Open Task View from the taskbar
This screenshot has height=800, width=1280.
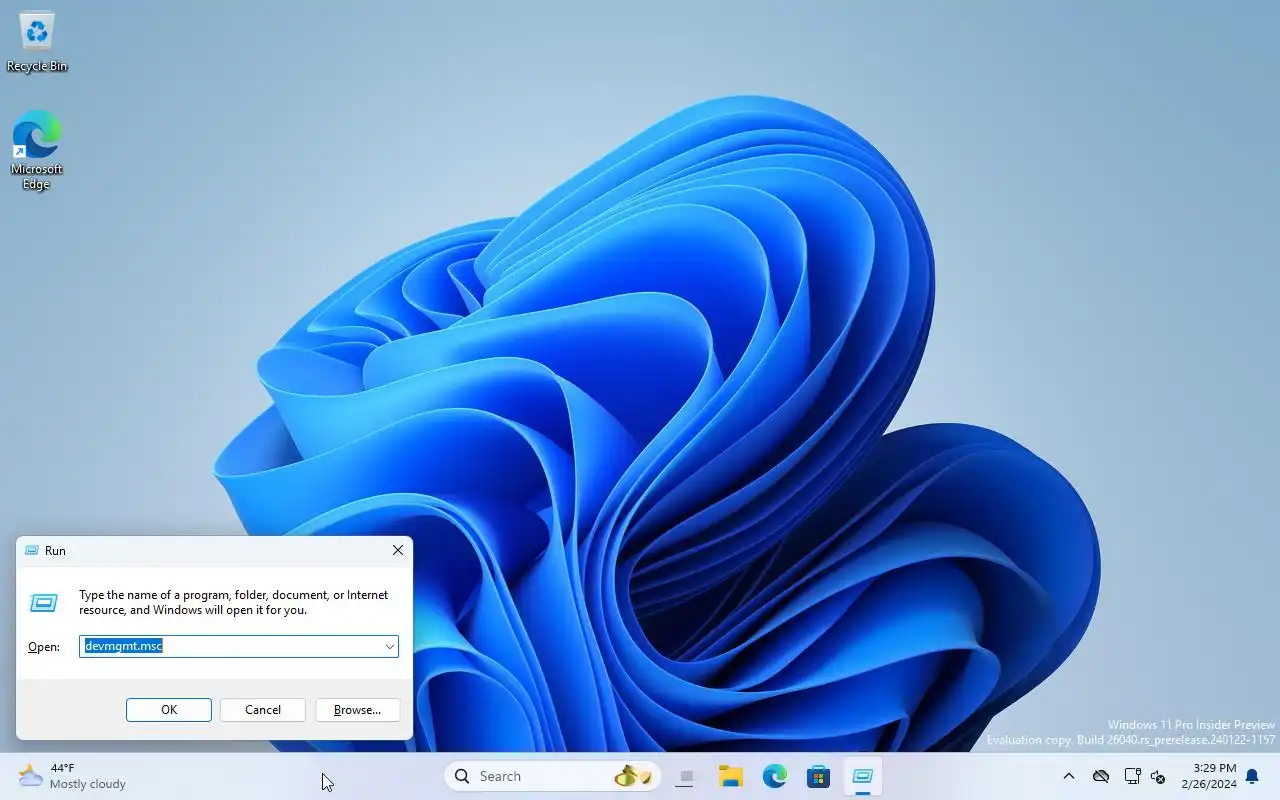[x=686, y=776]
